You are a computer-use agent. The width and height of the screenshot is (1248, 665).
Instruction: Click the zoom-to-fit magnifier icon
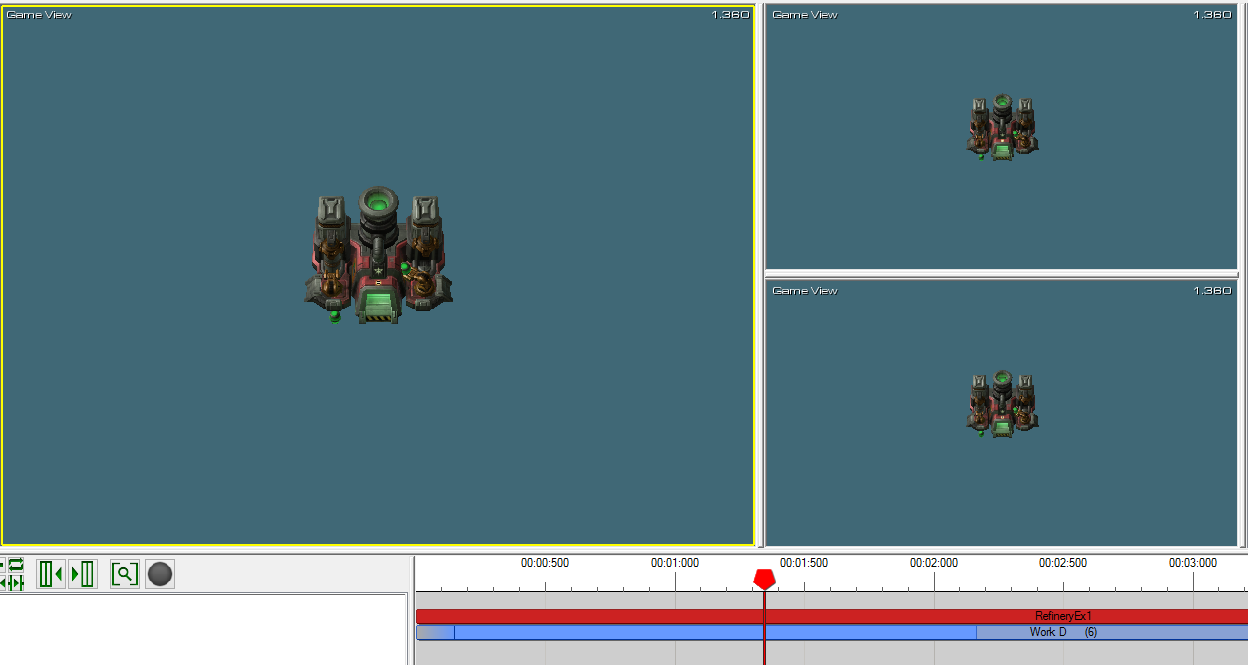(125, 574)
